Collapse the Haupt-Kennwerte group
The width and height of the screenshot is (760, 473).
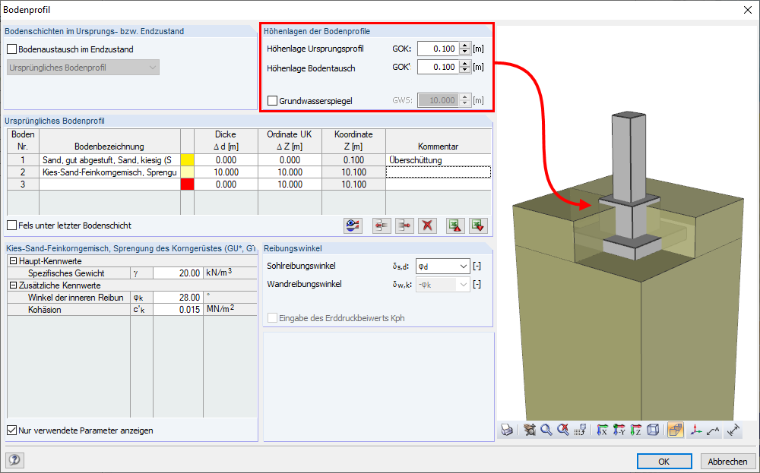pyautogui.click(x=14, y=261)
